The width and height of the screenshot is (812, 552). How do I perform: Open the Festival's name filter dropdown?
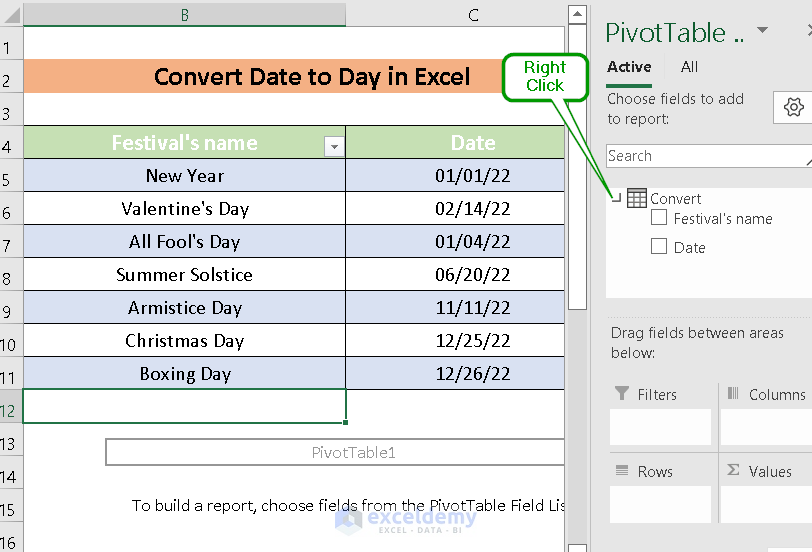pyautogui.click(x=334, y=147)
